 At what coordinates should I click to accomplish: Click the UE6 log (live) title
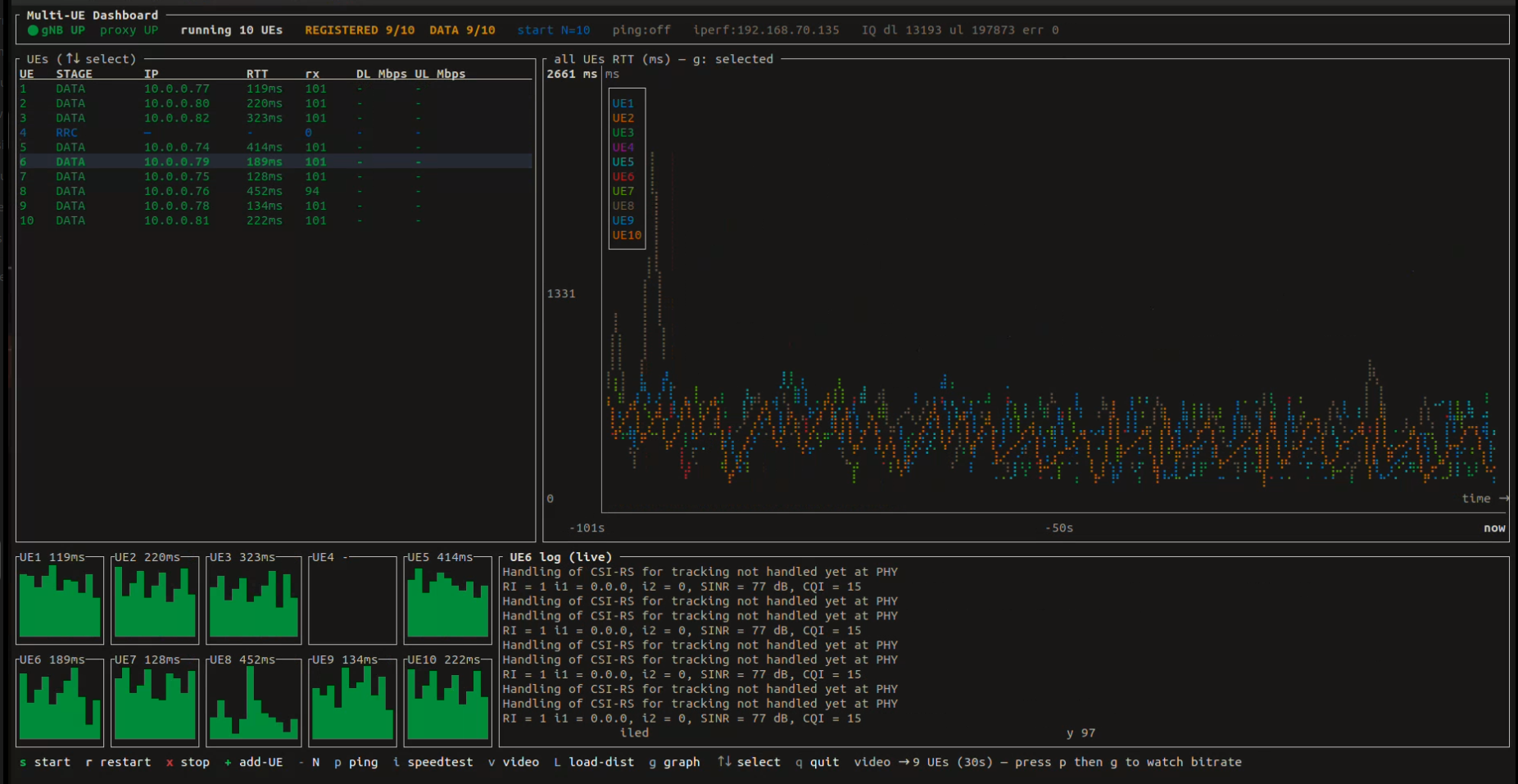560,557
